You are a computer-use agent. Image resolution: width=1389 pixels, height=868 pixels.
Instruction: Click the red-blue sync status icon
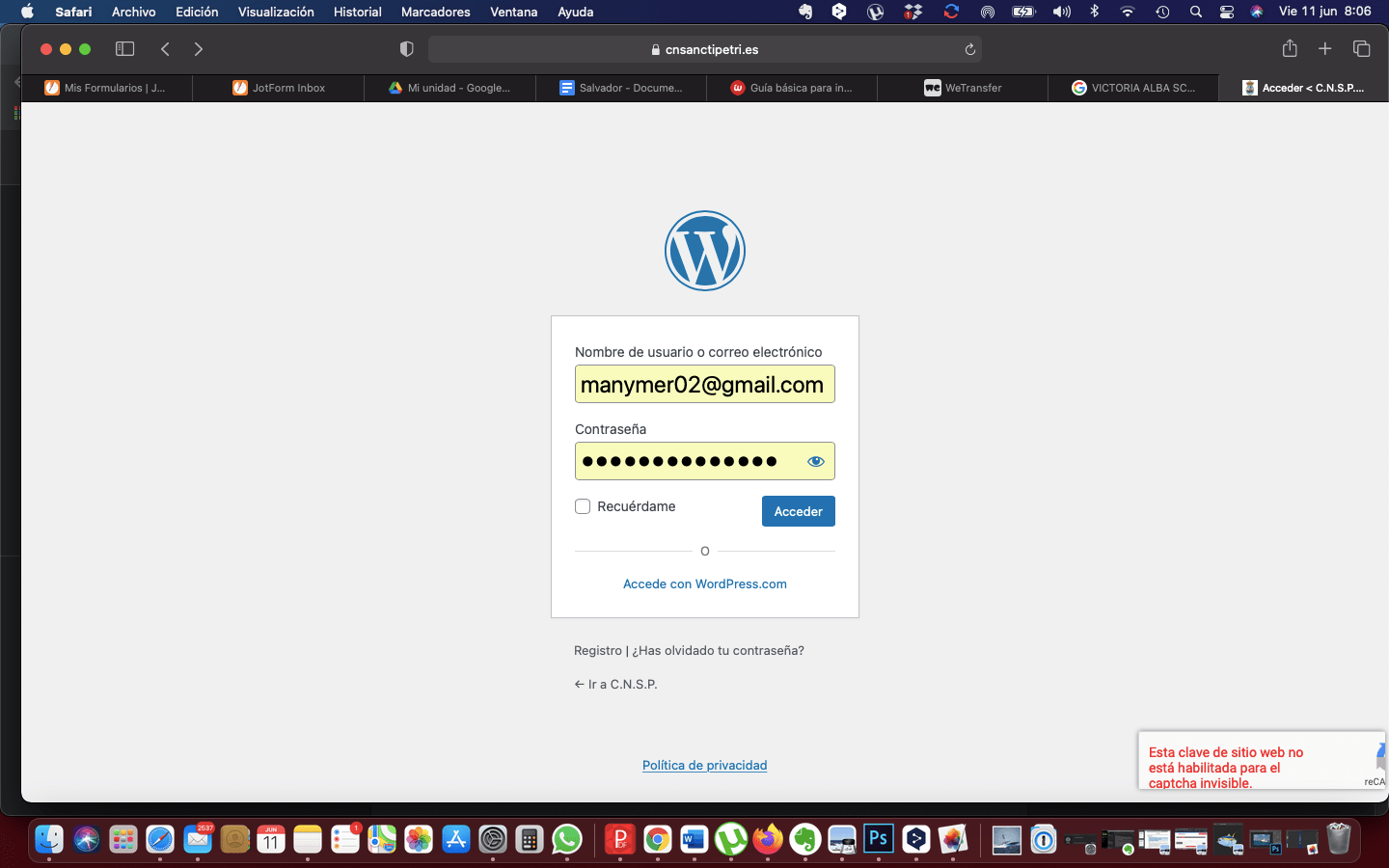coord(951,12)
